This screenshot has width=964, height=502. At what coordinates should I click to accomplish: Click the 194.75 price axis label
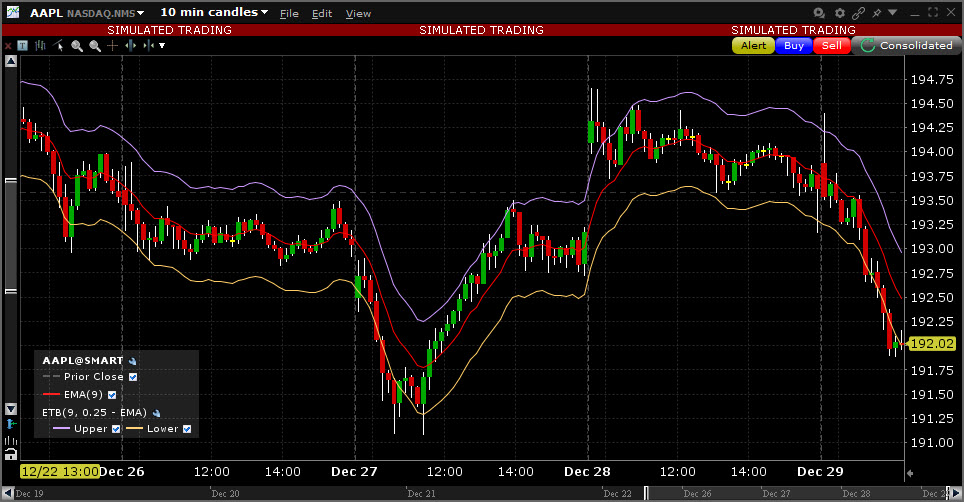point(932,80)
